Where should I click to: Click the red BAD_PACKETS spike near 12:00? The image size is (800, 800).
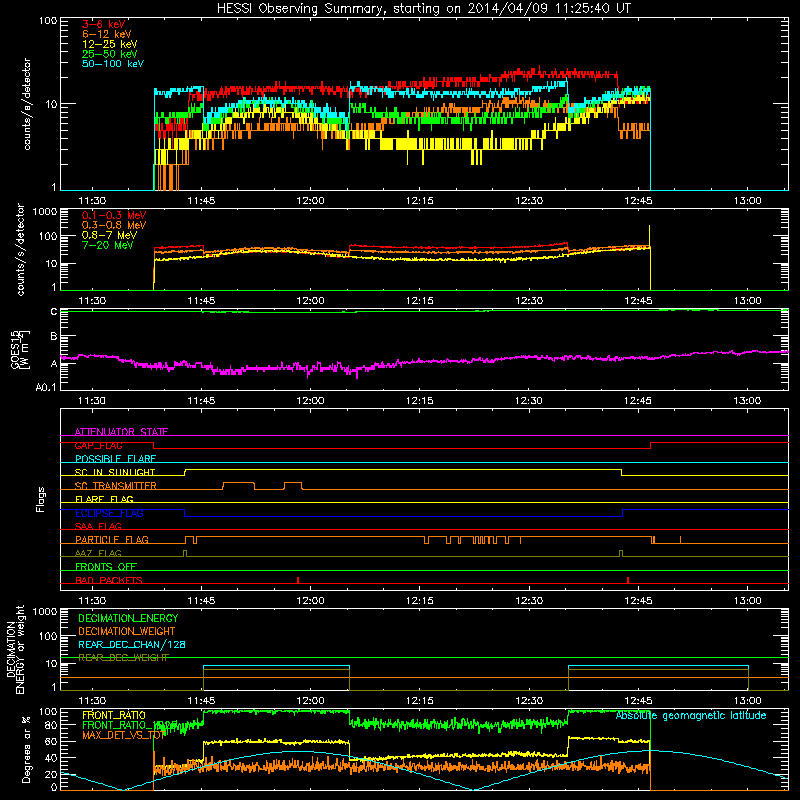(298, 580)
